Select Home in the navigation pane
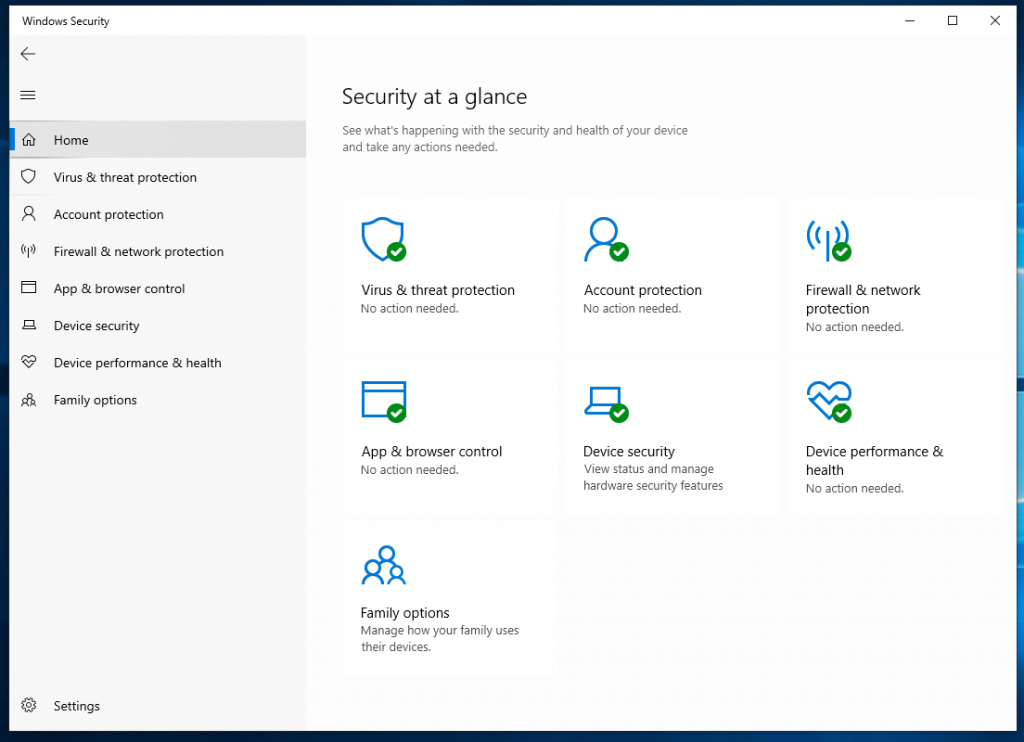This screenshot has width=1024, height=742. tap(158, 140)
